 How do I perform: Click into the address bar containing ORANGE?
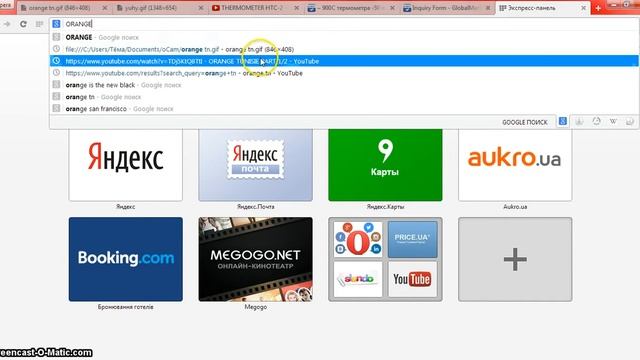[344, 24]
